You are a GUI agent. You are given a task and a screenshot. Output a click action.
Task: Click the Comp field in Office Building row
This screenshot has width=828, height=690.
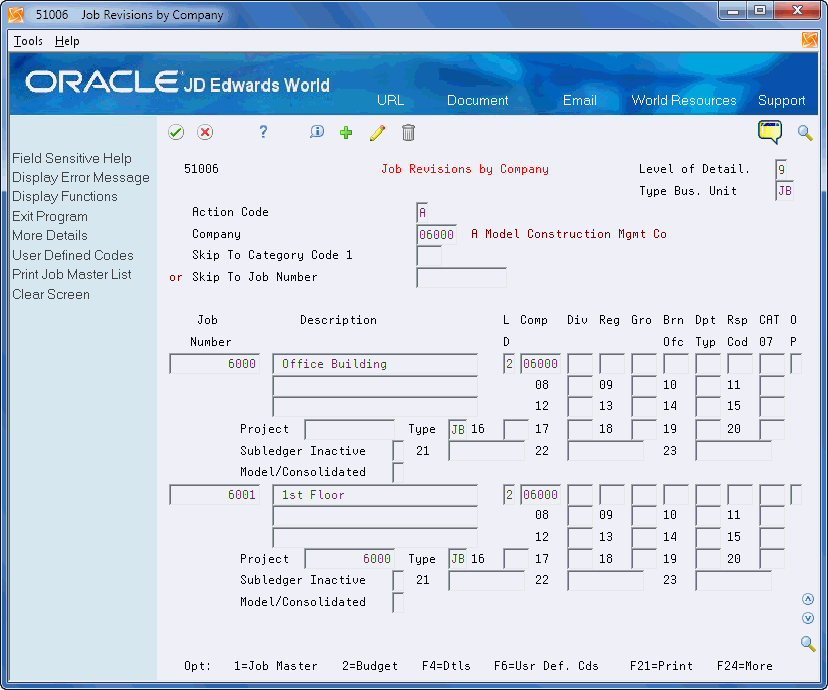pyautogui.click(x=540, y=364)
